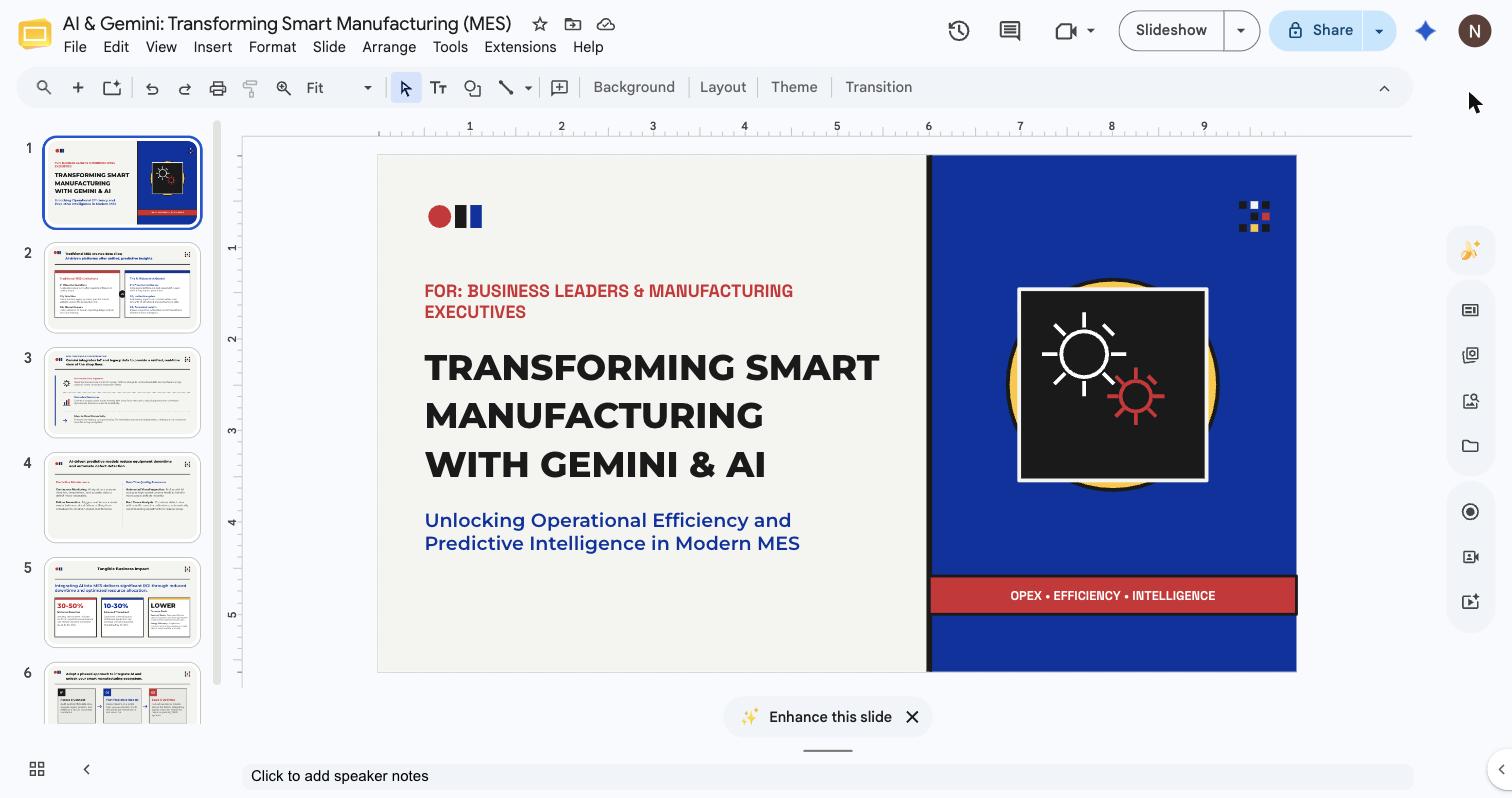Select the Line tool
Image resolution: width=1512 pixels, height=798 pixels.
(506, 88)
